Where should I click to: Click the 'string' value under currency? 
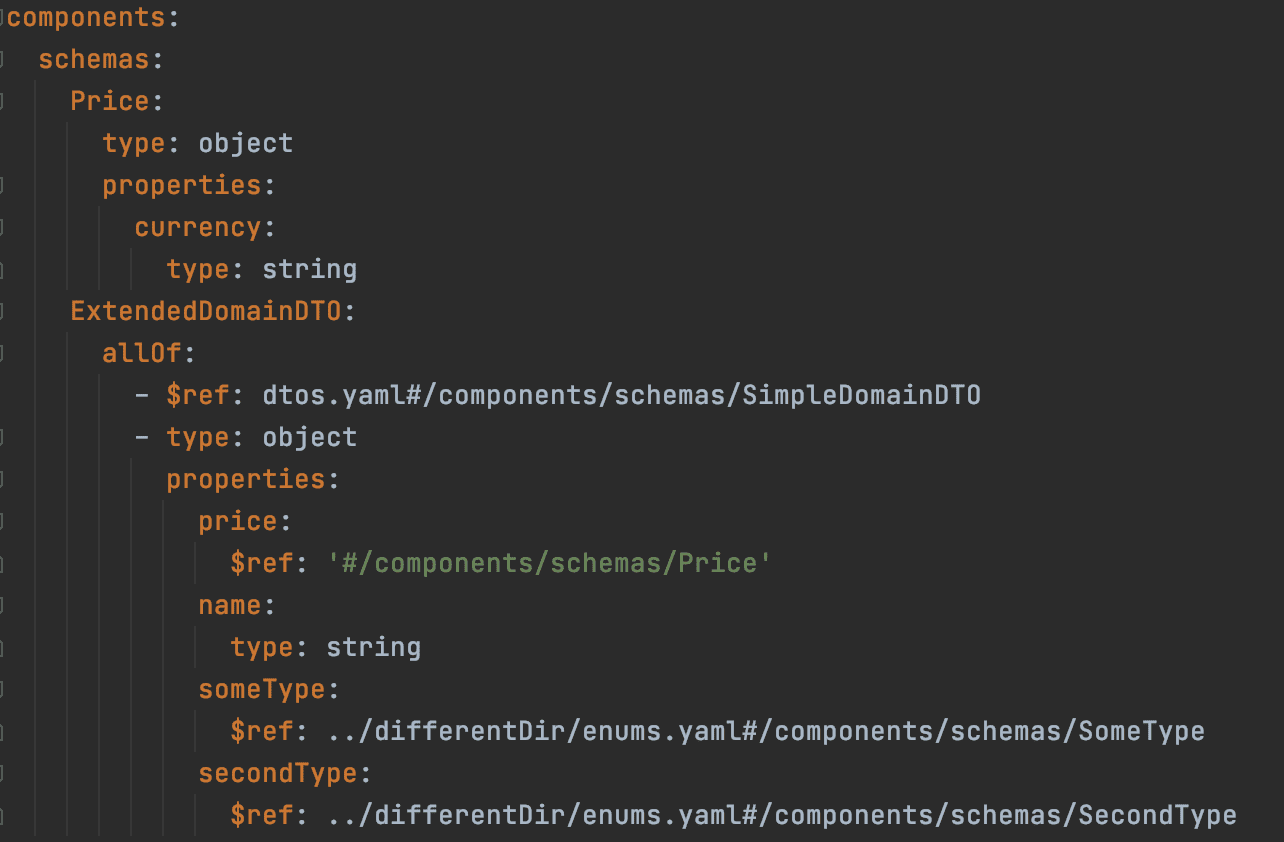(x=309, y=269)
